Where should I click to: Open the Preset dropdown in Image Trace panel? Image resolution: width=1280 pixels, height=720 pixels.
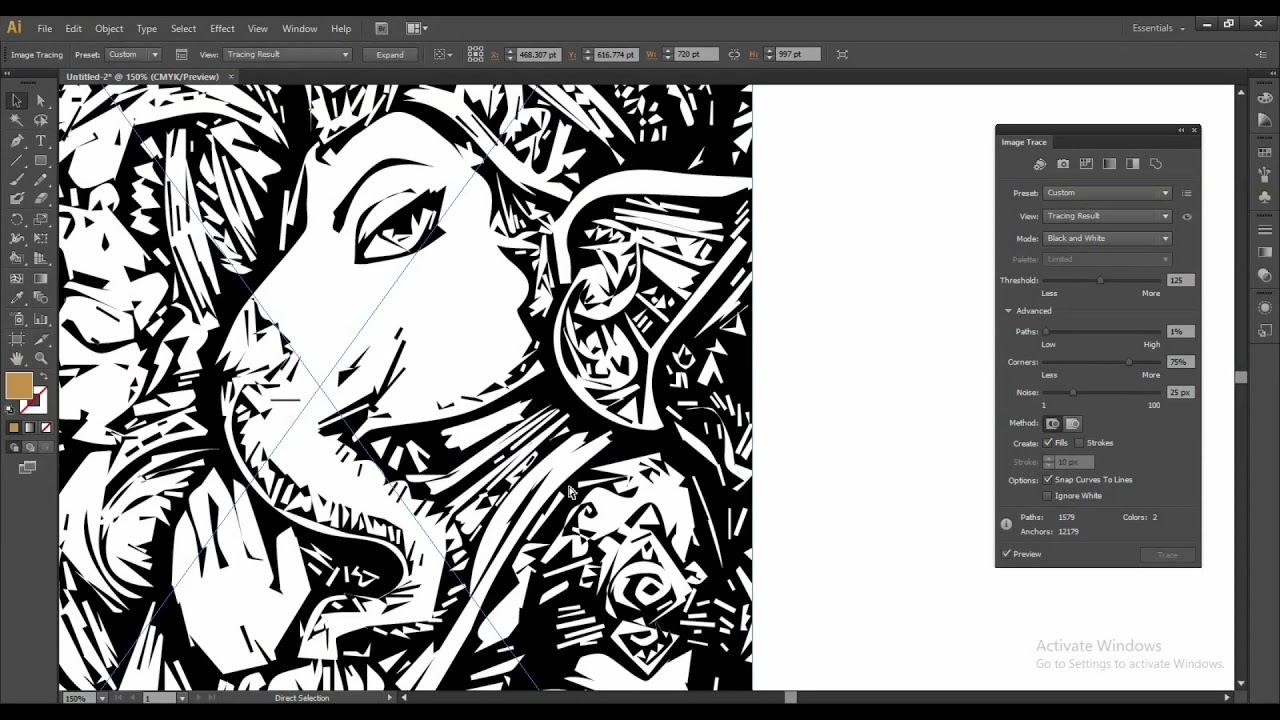pyautogui.click(x=1107, y=193)
